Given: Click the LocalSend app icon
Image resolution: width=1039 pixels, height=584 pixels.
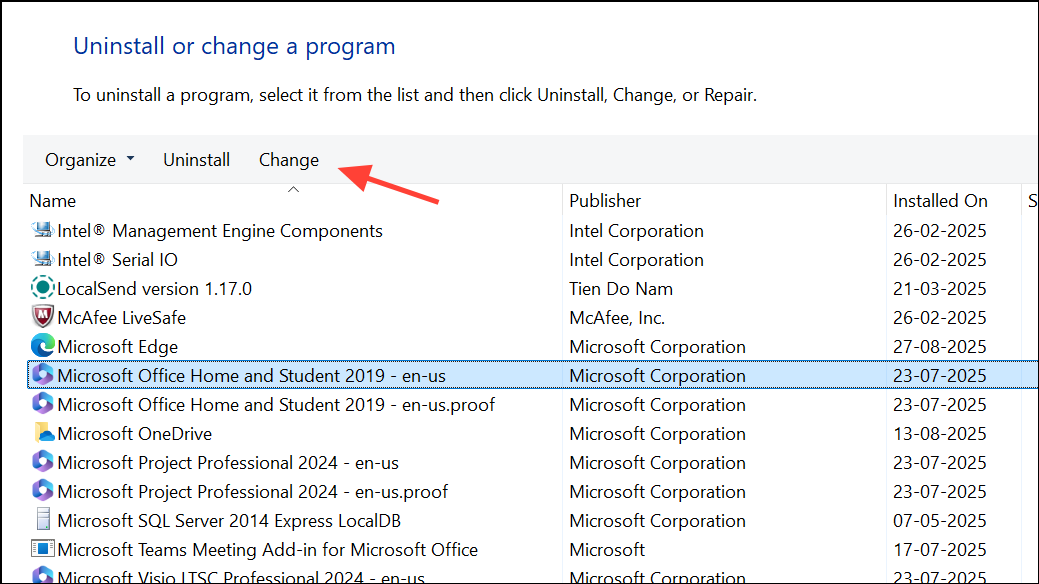Looking at the screenshot, I should (42, 288).
